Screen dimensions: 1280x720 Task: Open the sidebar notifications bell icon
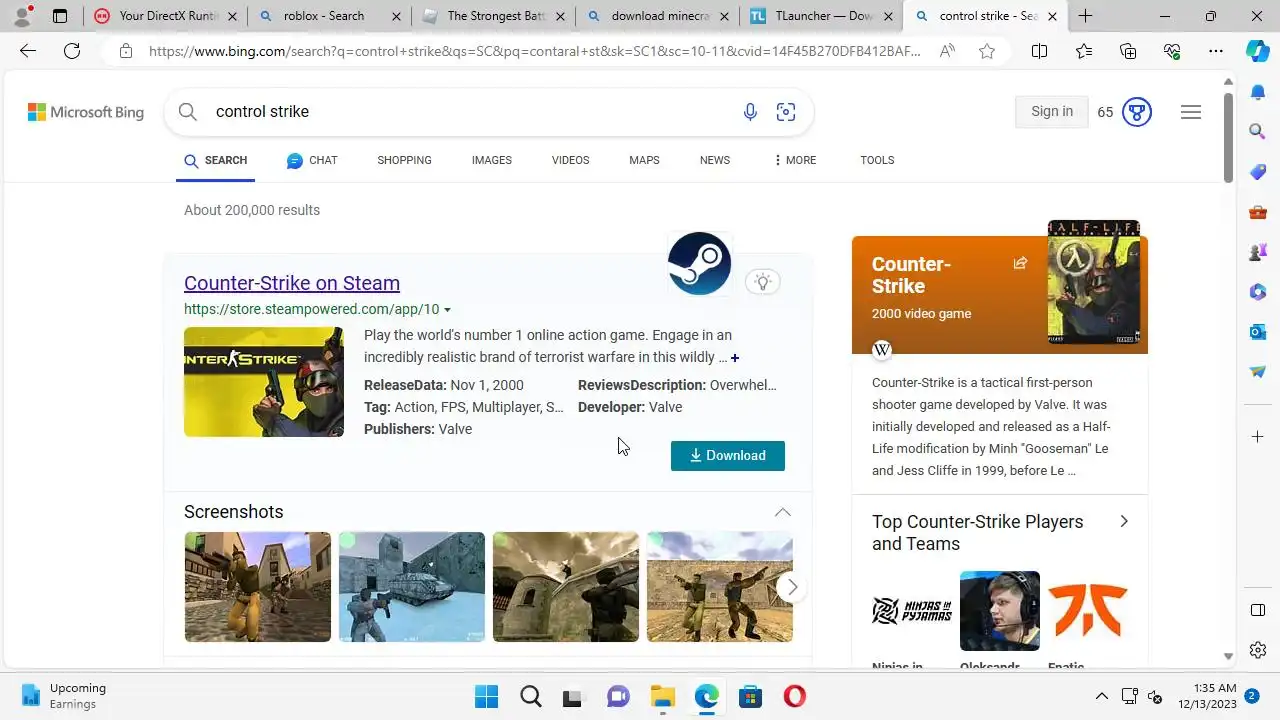click(x=1258, y=92)
